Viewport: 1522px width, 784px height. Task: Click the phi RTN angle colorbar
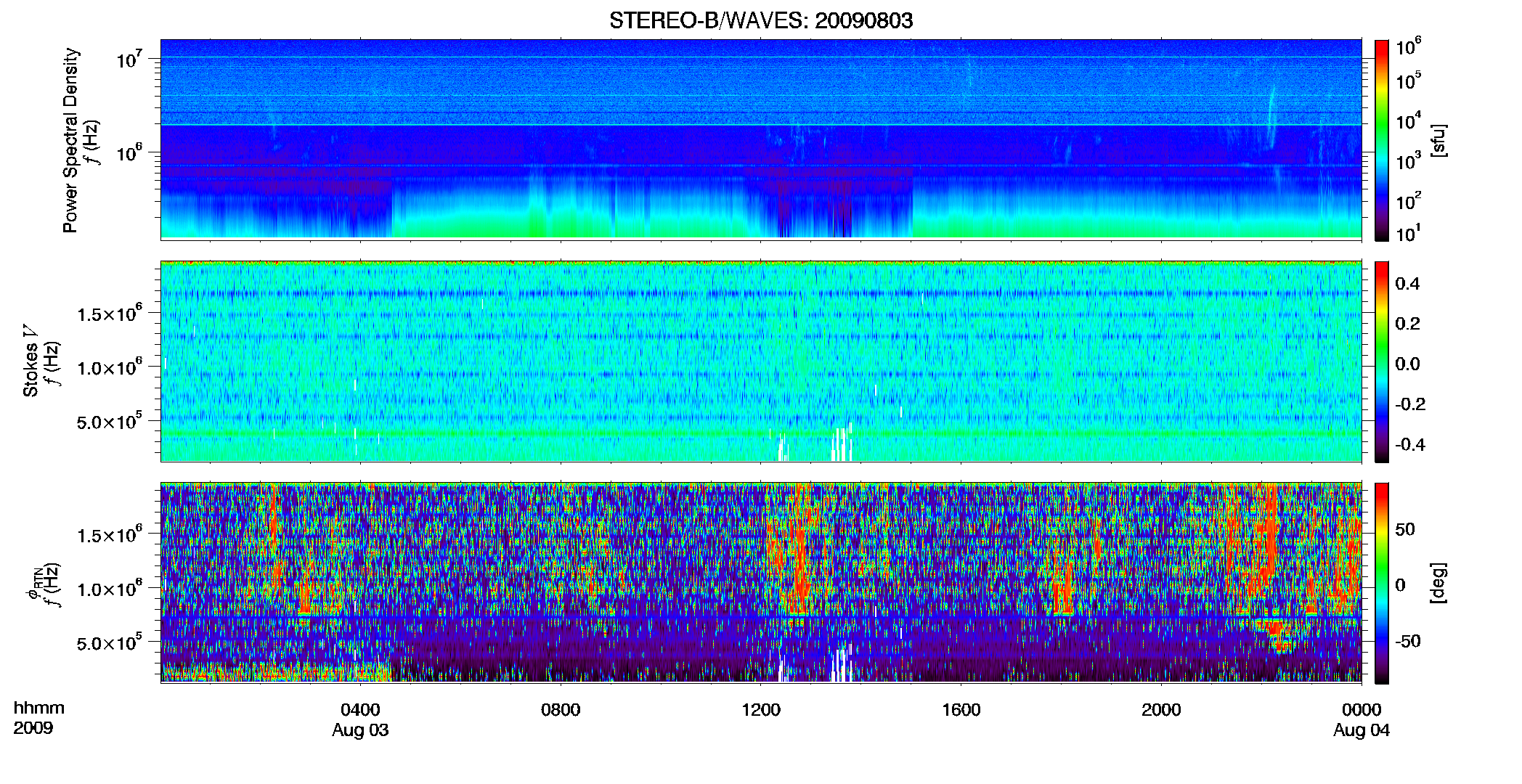coord(1382,583)
